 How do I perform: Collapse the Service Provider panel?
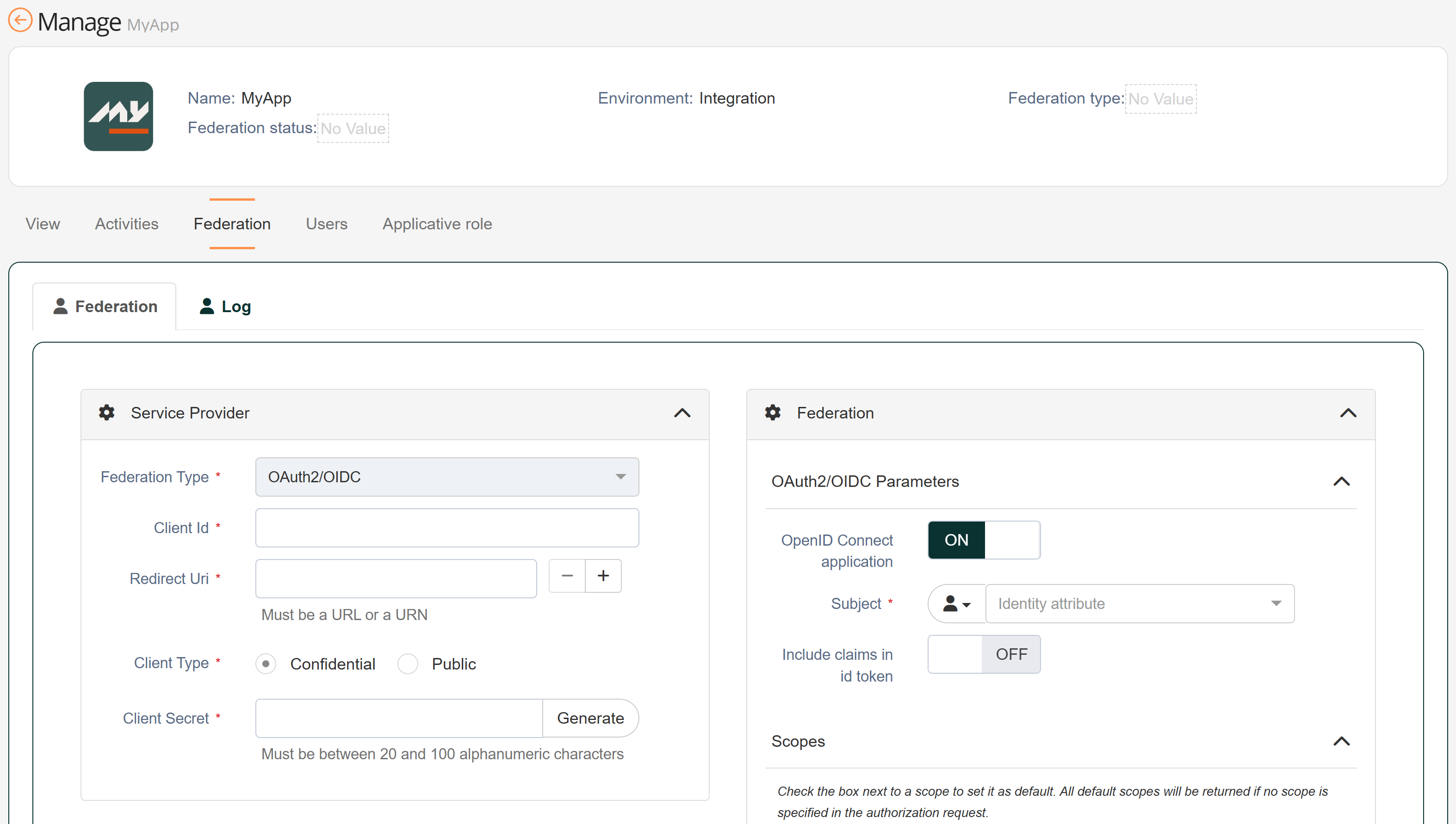point(682,413)
